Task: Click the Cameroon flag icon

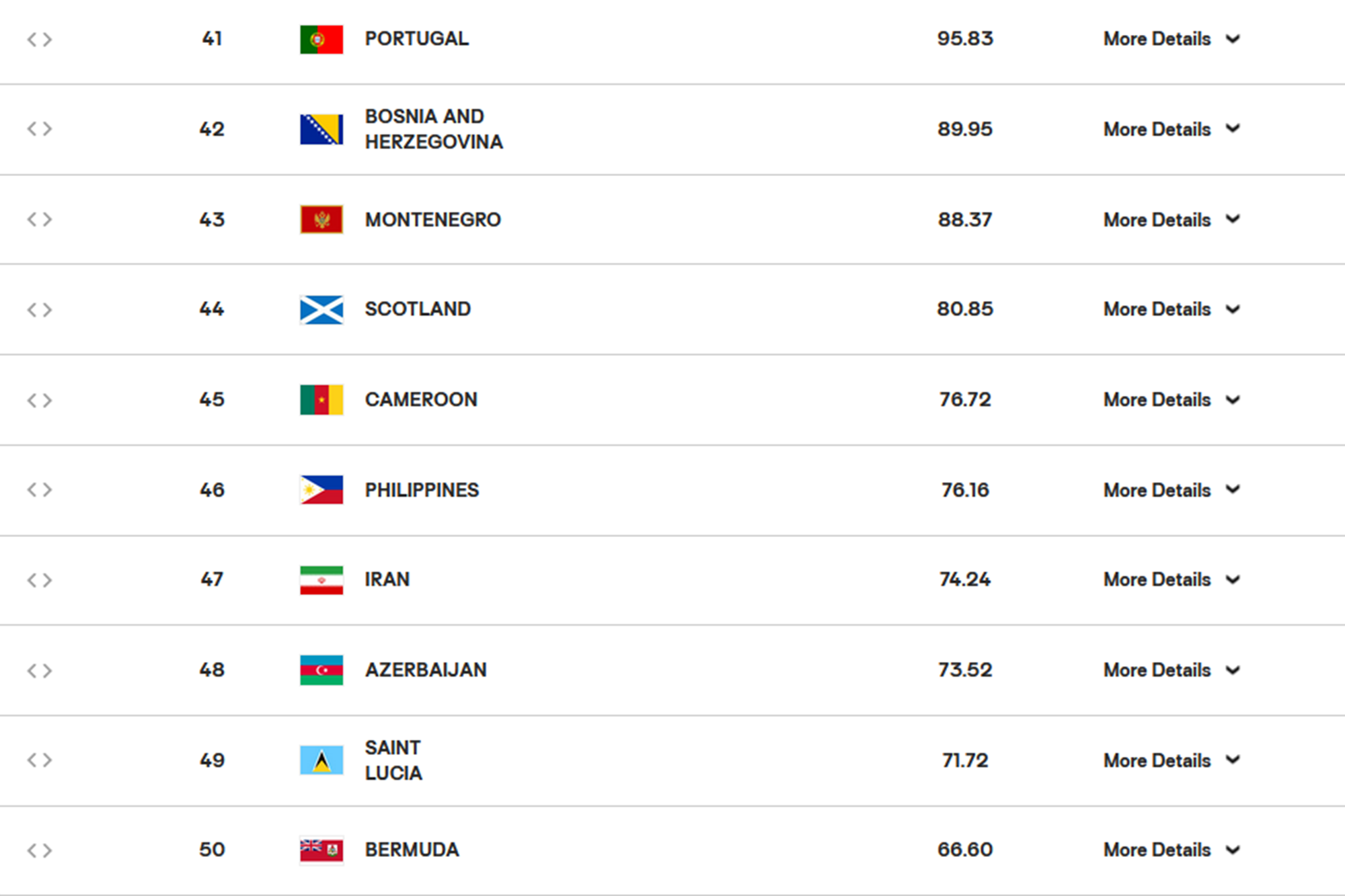Action: [x=321, y=400]
